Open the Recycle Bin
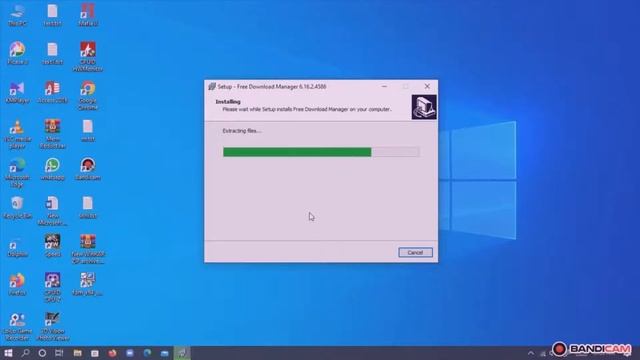 coord(17,208)
